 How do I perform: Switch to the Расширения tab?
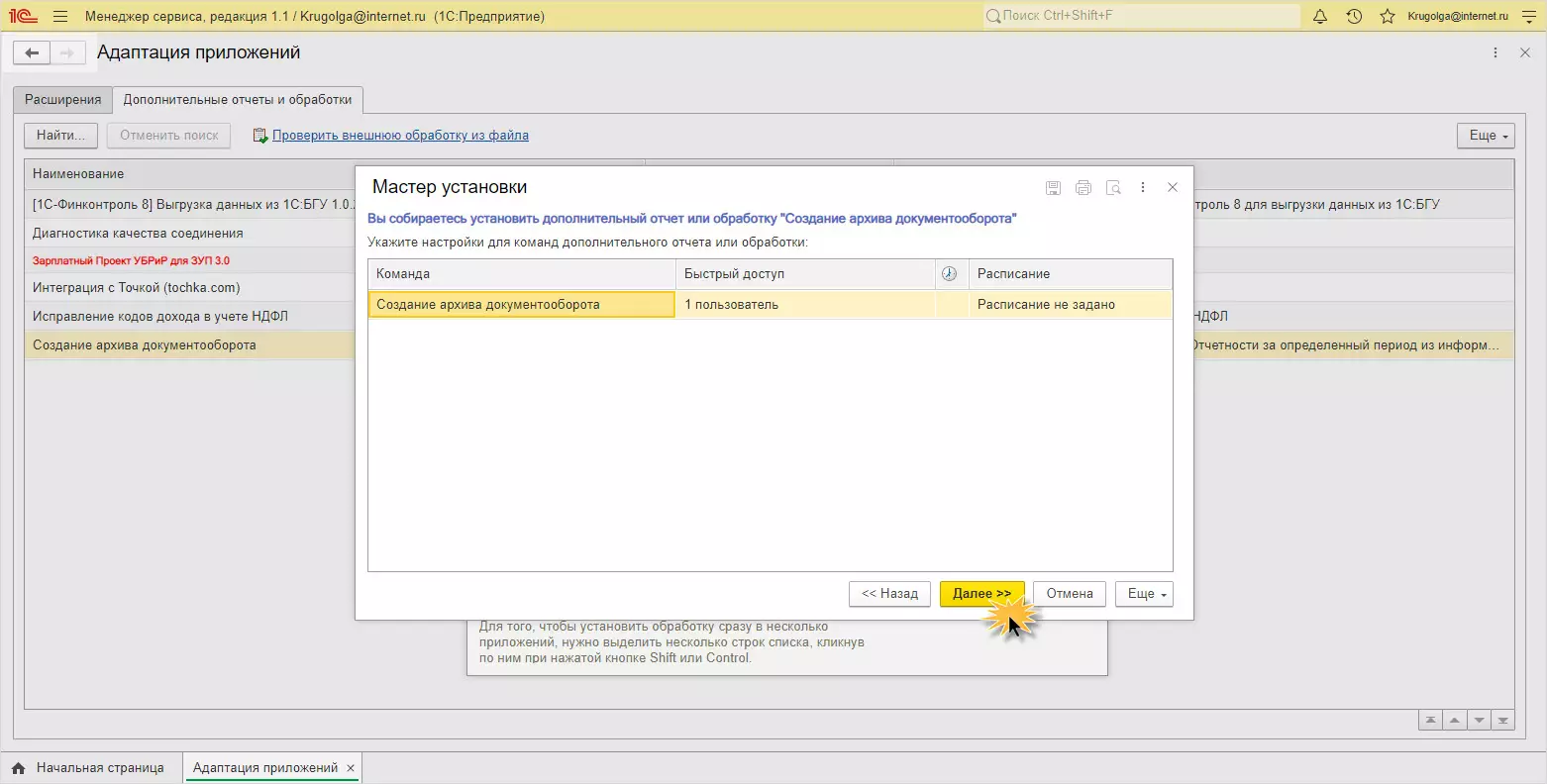coord(63,100)
